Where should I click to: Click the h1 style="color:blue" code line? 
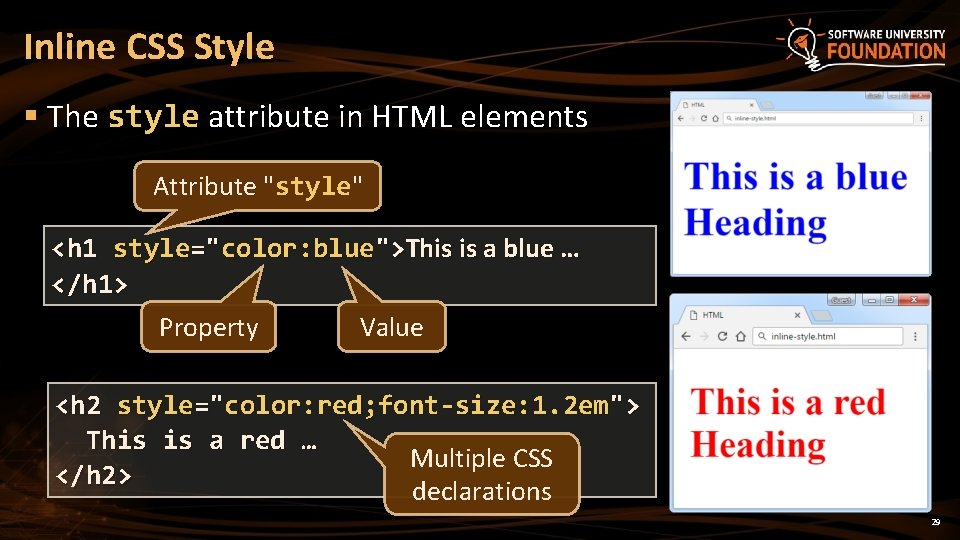tap(315, 249)
